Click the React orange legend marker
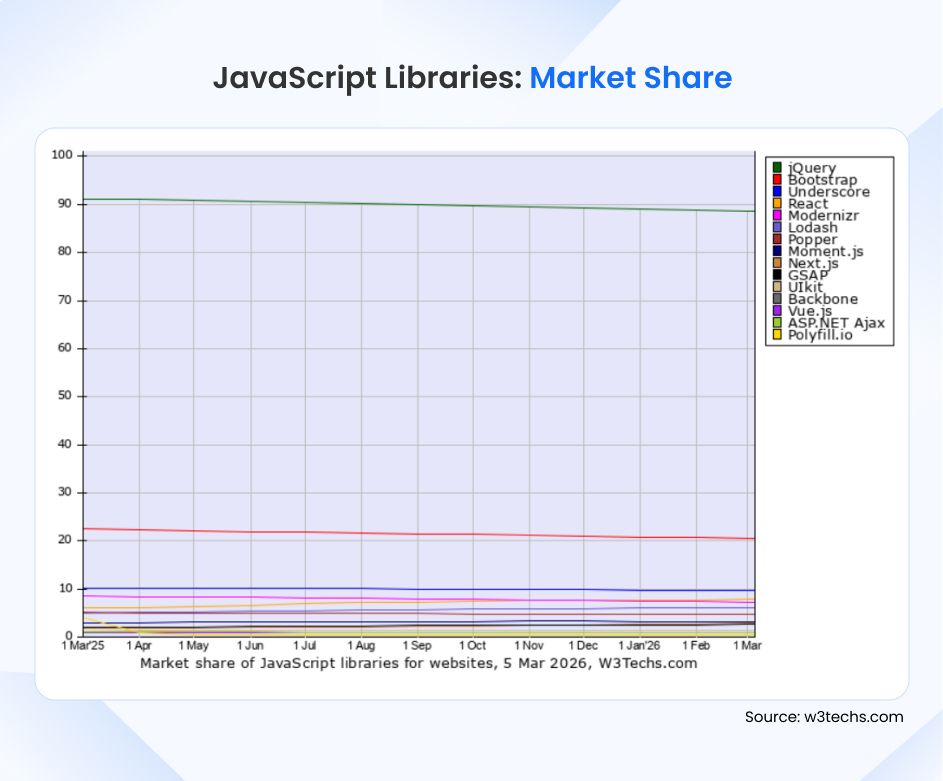 tap(775, 204)
